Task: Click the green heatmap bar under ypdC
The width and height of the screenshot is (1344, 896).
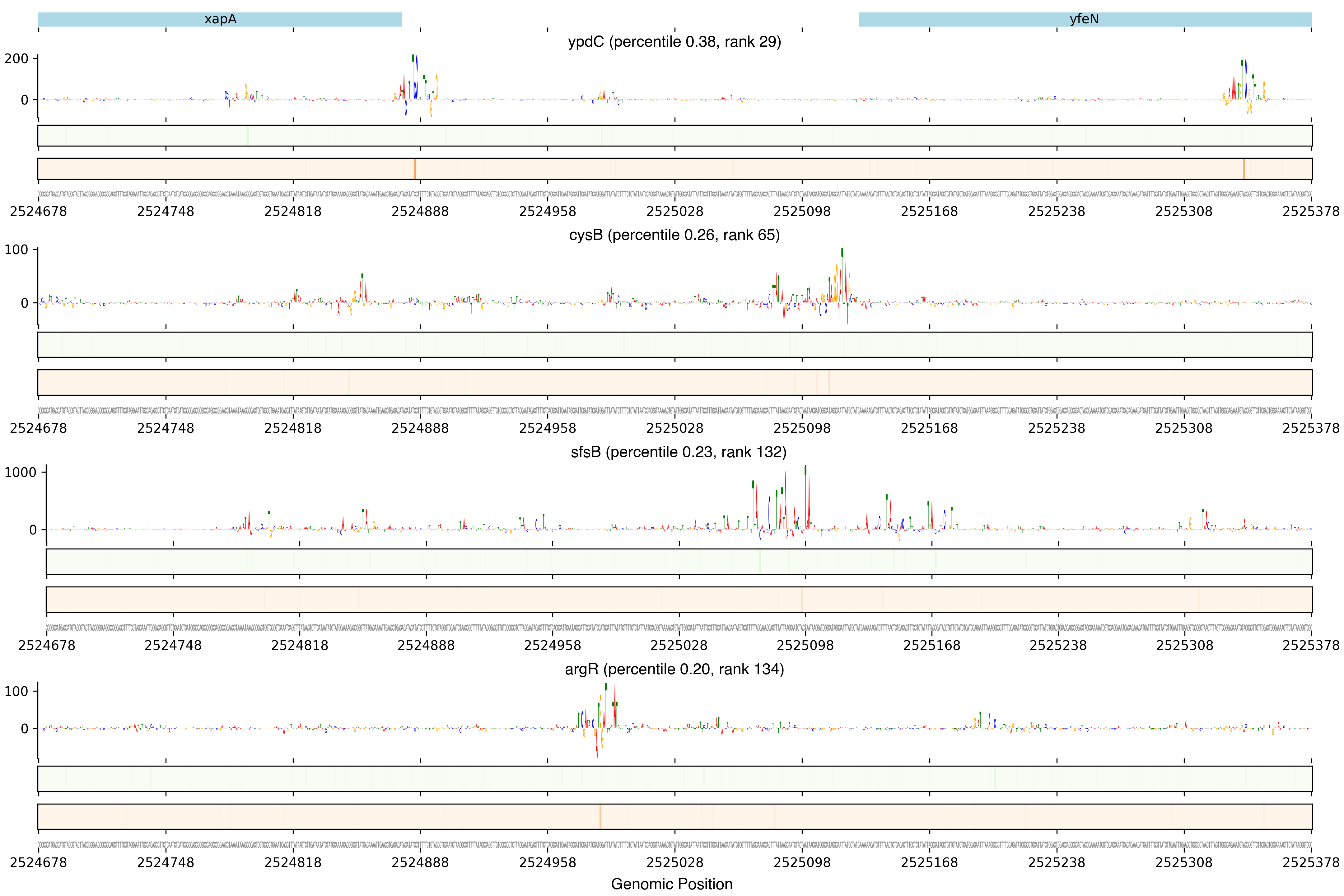Action: (674, 135)
